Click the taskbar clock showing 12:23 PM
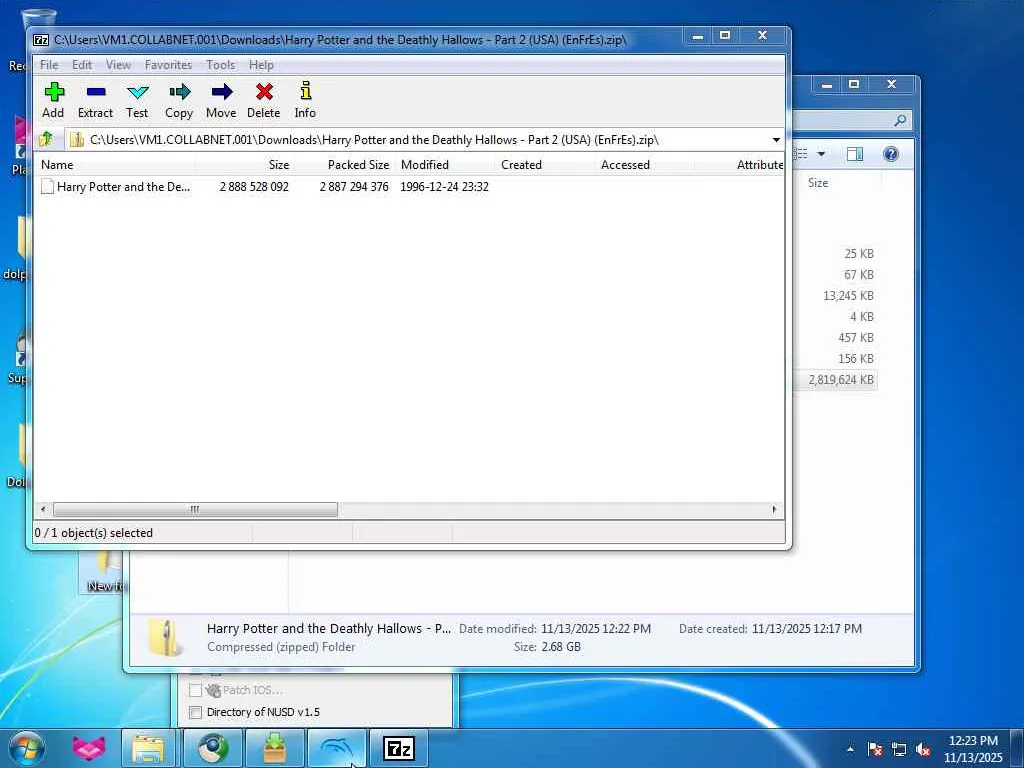Image resolution: width=1024 pixels, height=768 pixels. (x=973, y=749)
